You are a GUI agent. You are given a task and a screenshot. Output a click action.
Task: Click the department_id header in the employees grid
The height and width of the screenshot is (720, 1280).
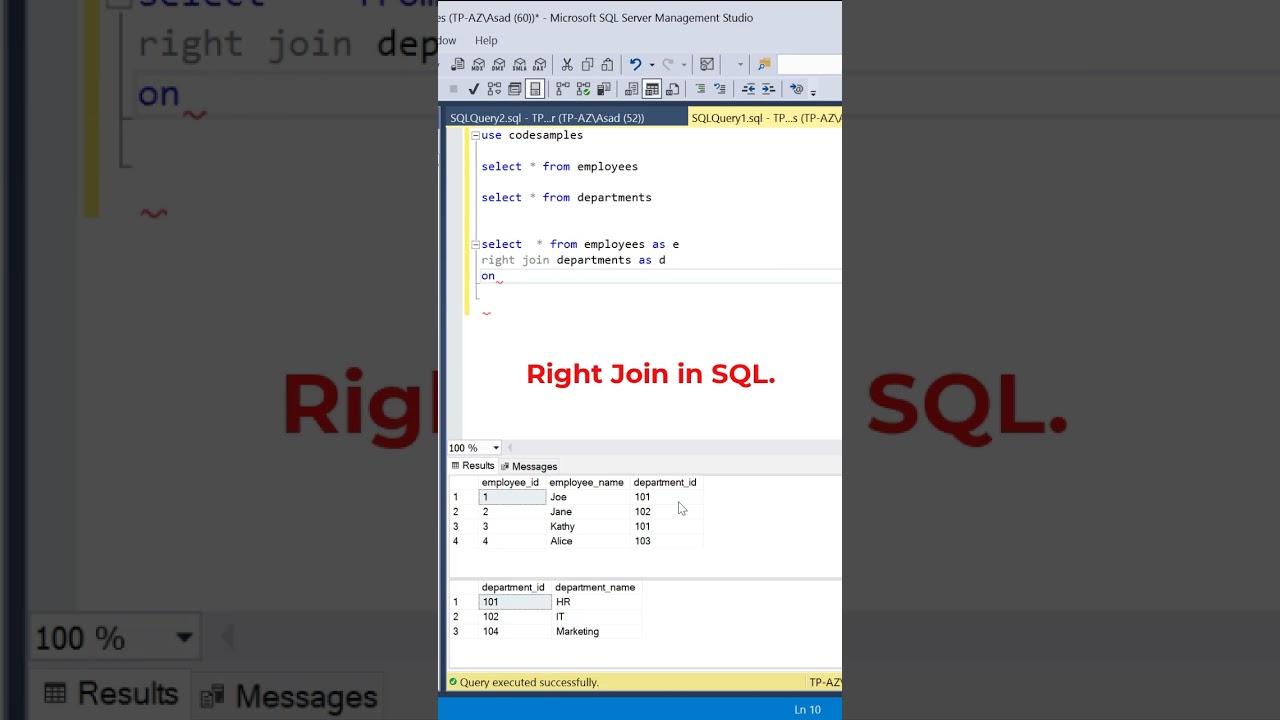click(665, 482)
